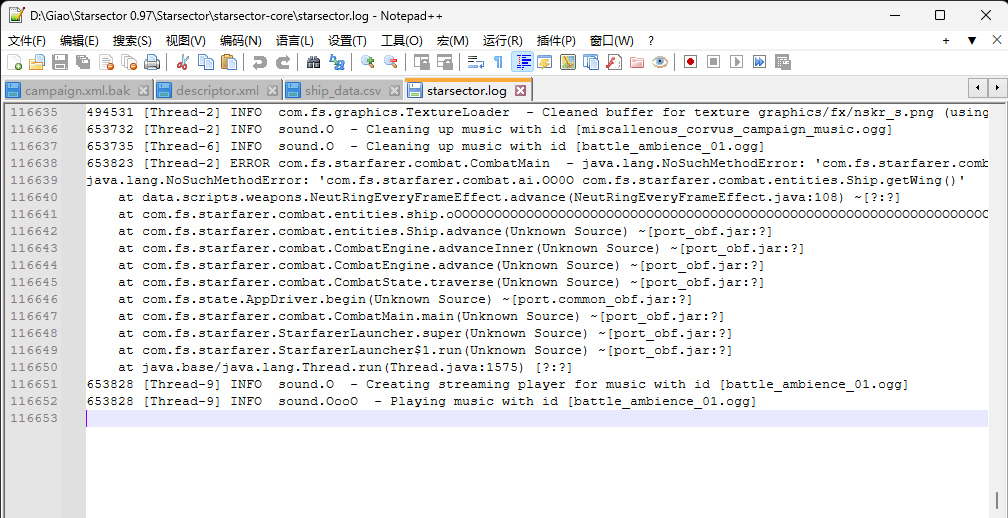Toggle the indent guide button
The width and height of the screenshot is (1008, 518).
[522, 62]
